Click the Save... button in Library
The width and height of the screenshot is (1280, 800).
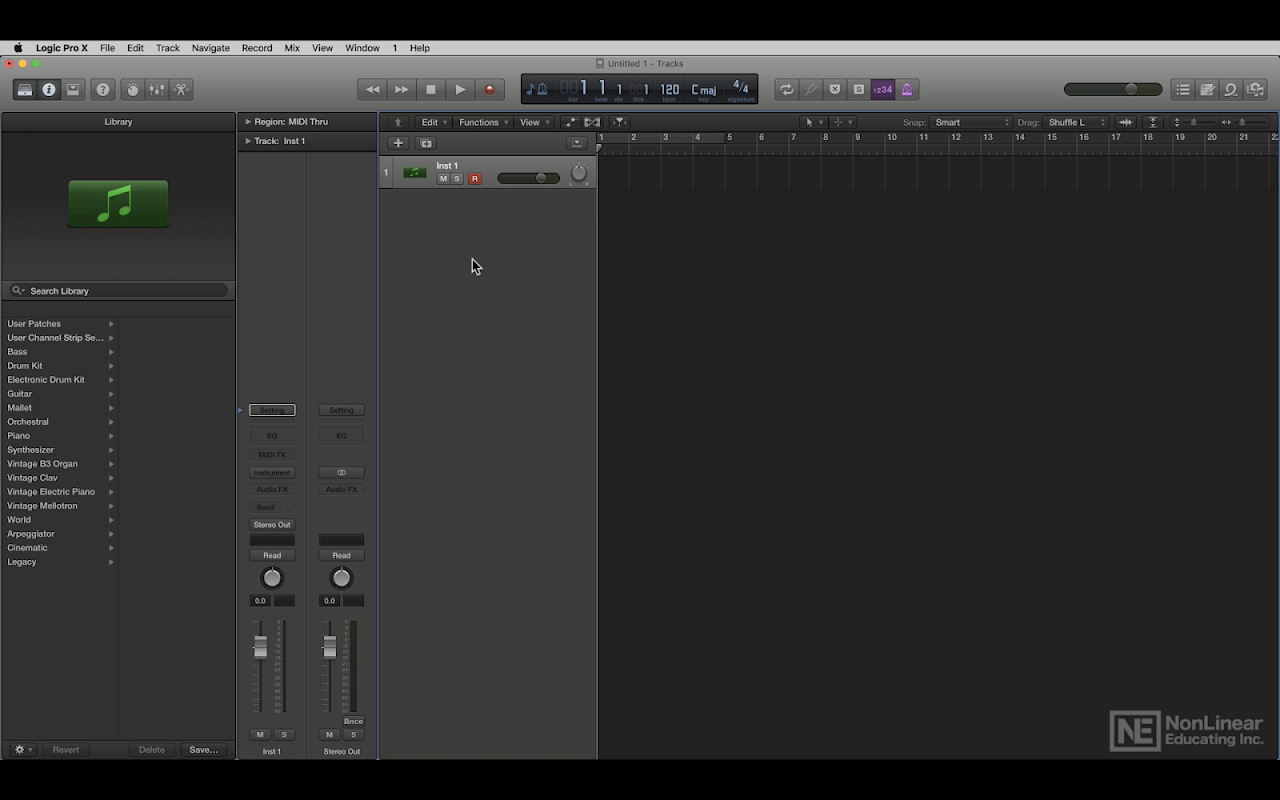[203, 750]
